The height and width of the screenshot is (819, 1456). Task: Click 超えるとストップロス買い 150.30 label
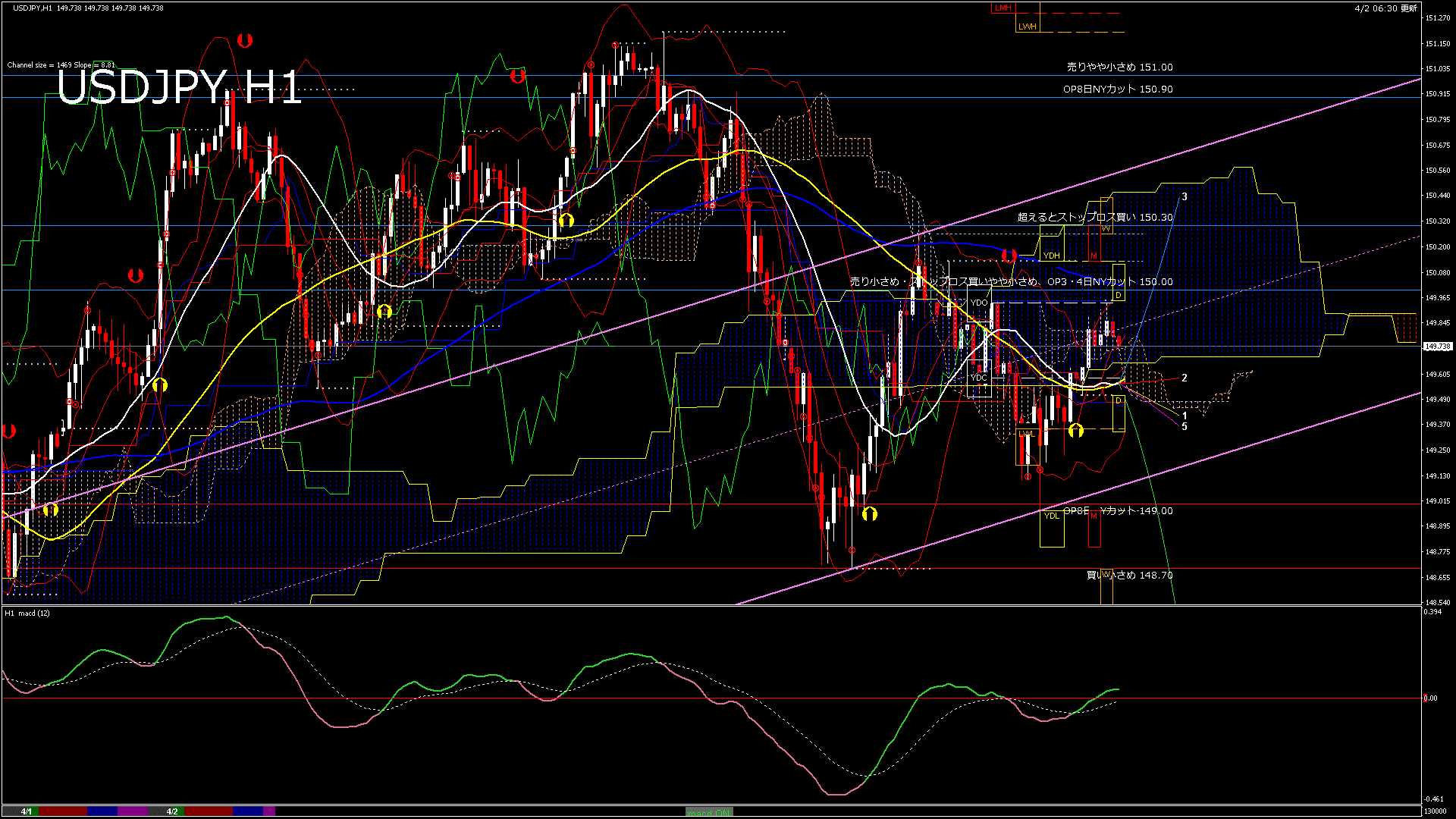[x=1095, y=217]
